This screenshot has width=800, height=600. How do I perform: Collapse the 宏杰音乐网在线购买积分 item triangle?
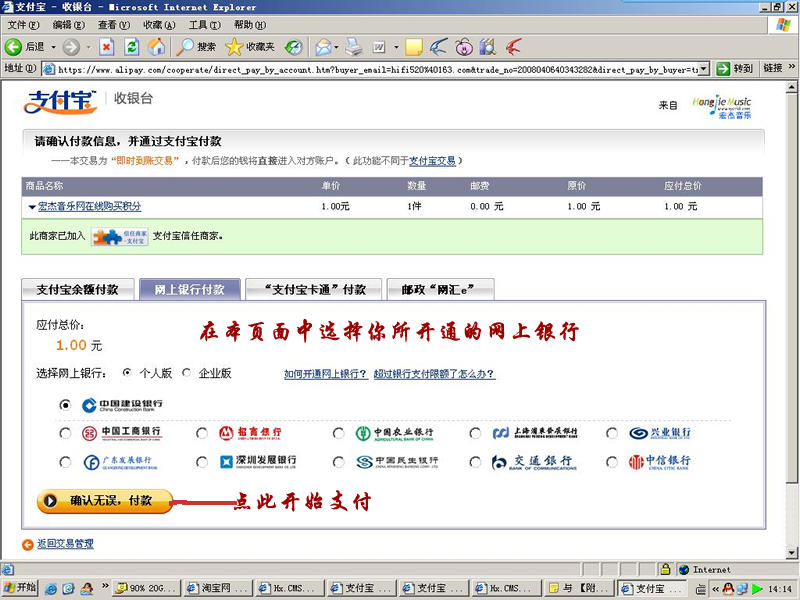click(32, 207)
